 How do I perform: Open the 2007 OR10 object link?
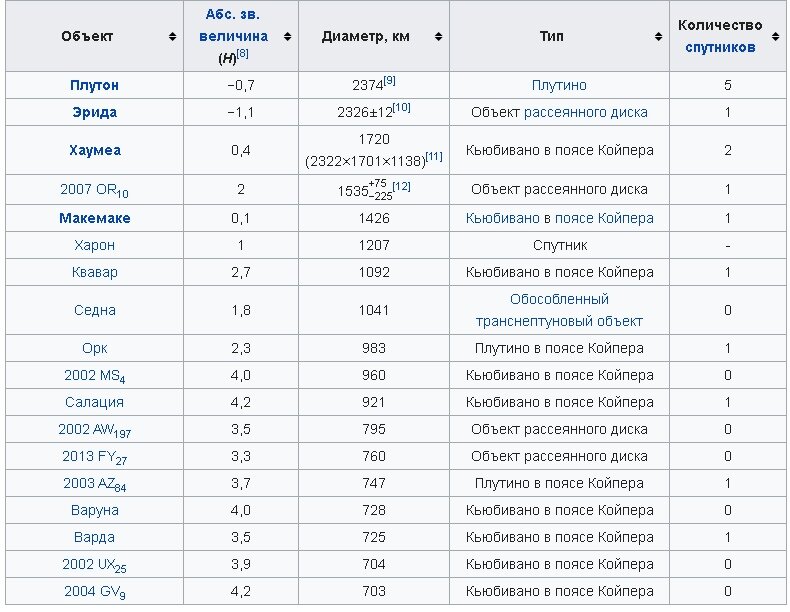[x=94, y=190]
